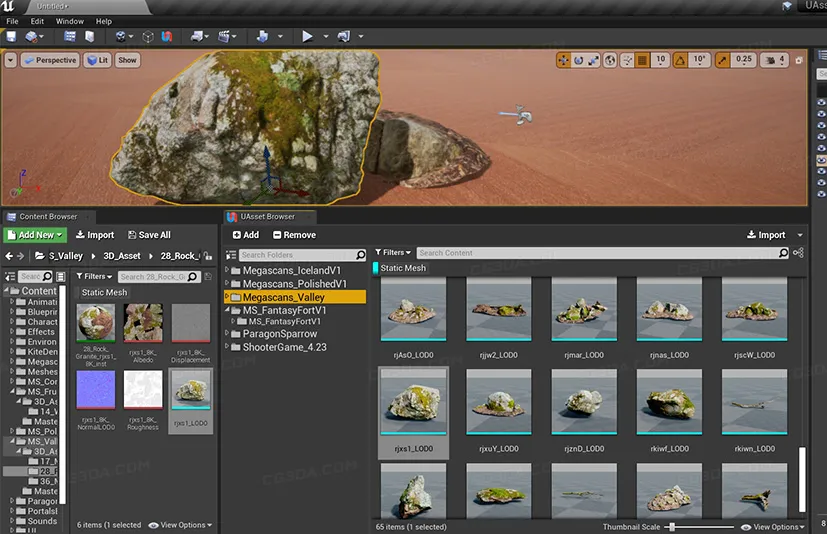Click the Build toolbar icon
The height and width of the screenshot is (534, 827).
(262, 36)
